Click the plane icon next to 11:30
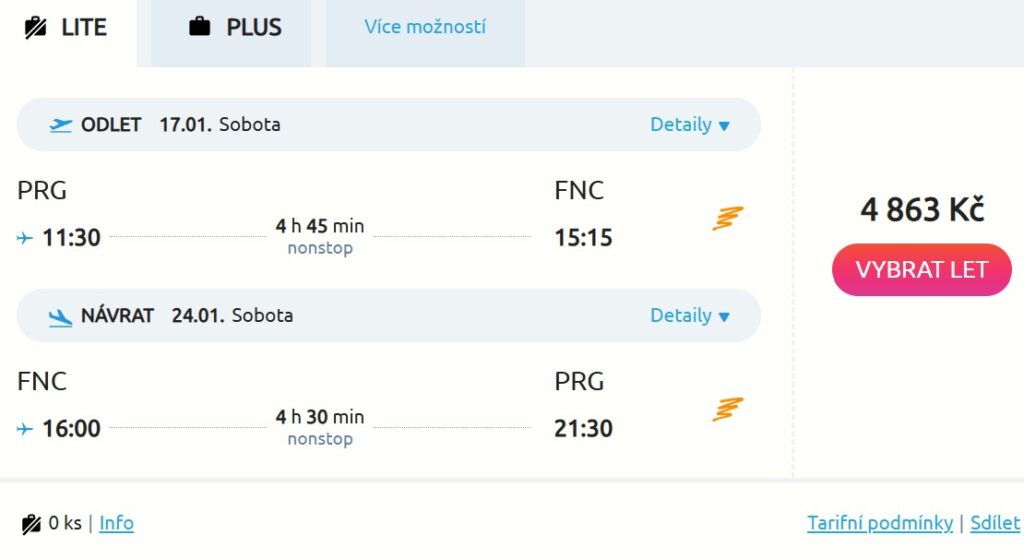 [25, 238]
